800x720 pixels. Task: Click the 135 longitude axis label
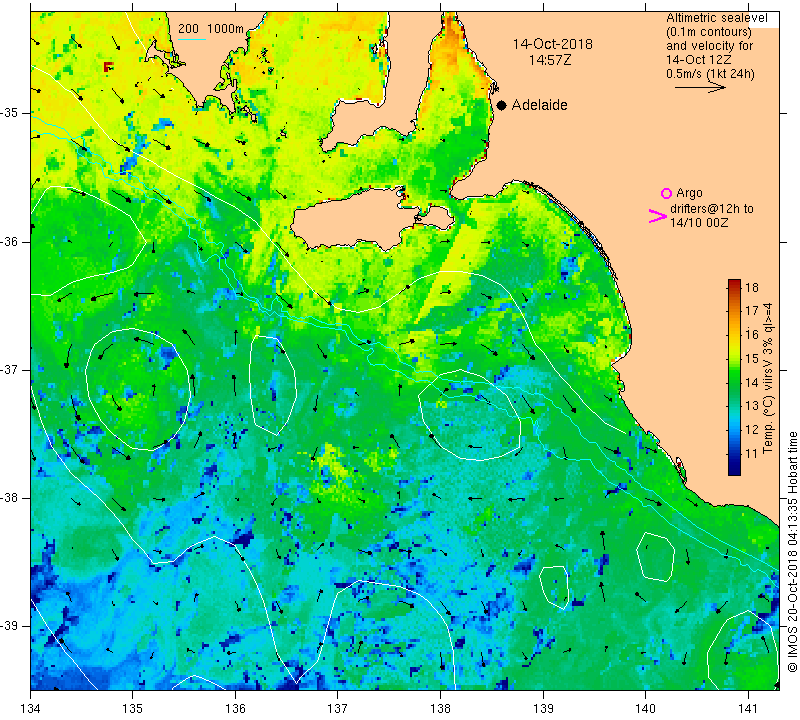(x=133, y=708)
